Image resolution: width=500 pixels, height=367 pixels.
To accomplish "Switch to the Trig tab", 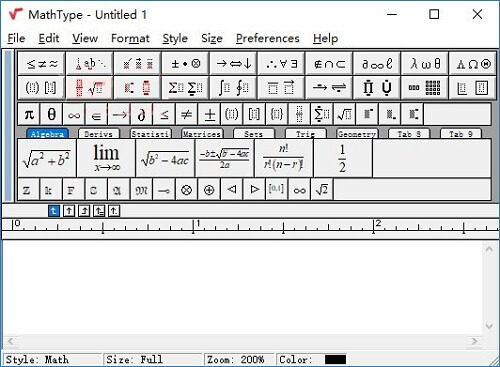I will point(306,134).
